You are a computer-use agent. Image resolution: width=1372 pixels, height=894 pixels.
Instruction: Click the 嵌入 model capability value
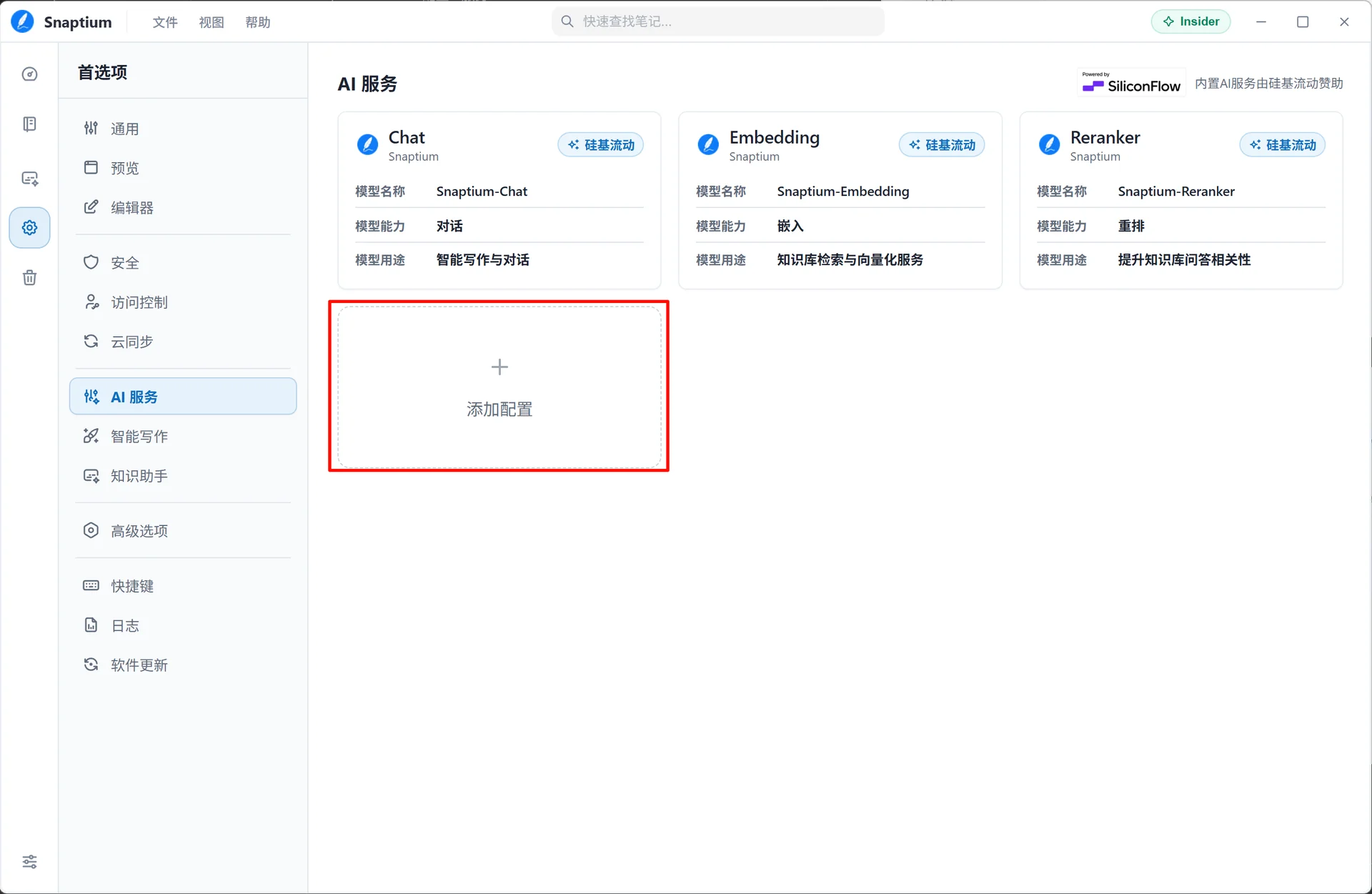click(x=790, y=226)
